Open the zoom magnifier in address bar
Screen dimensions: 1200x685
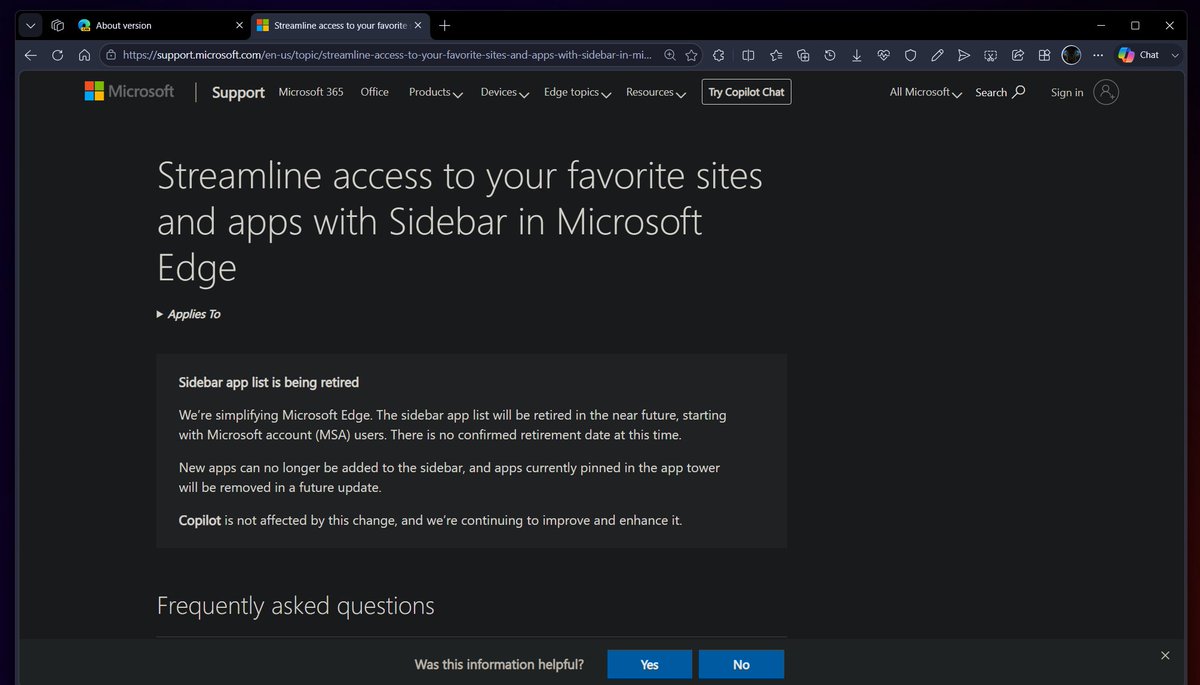click(x=670, y=55)
